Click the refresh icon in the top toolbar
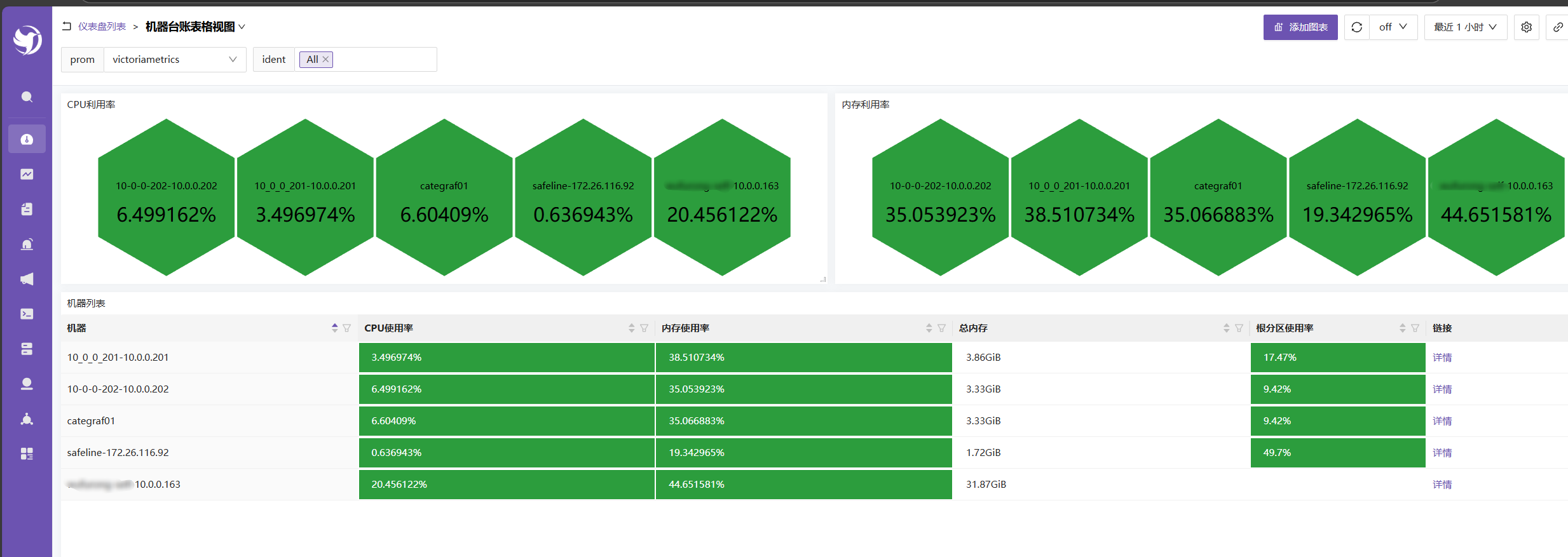This screenshot has height=557, width=1568. coord(1356,27)
